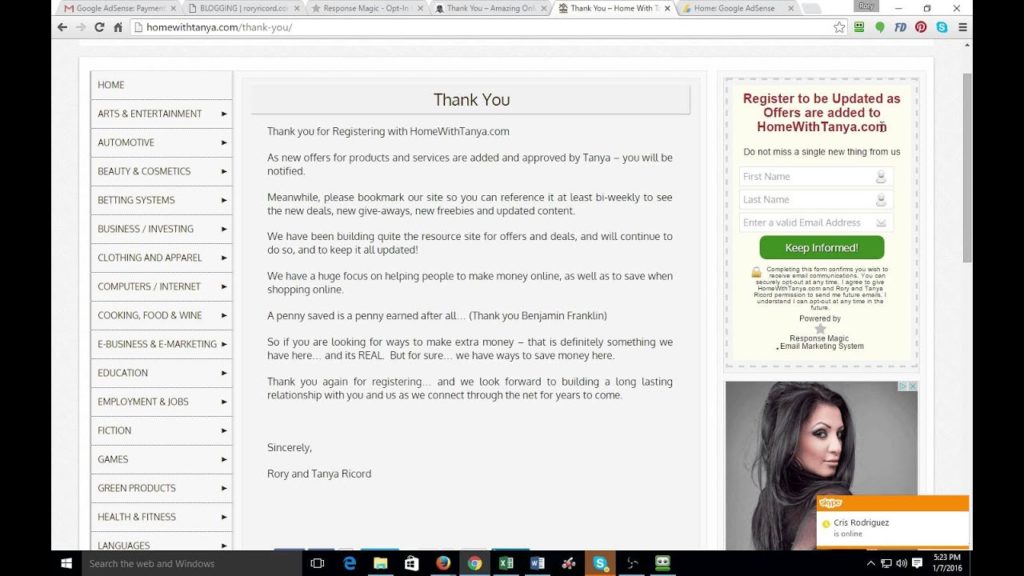
Task: Open Excel from taskbar
Action: tap(506, 563)
